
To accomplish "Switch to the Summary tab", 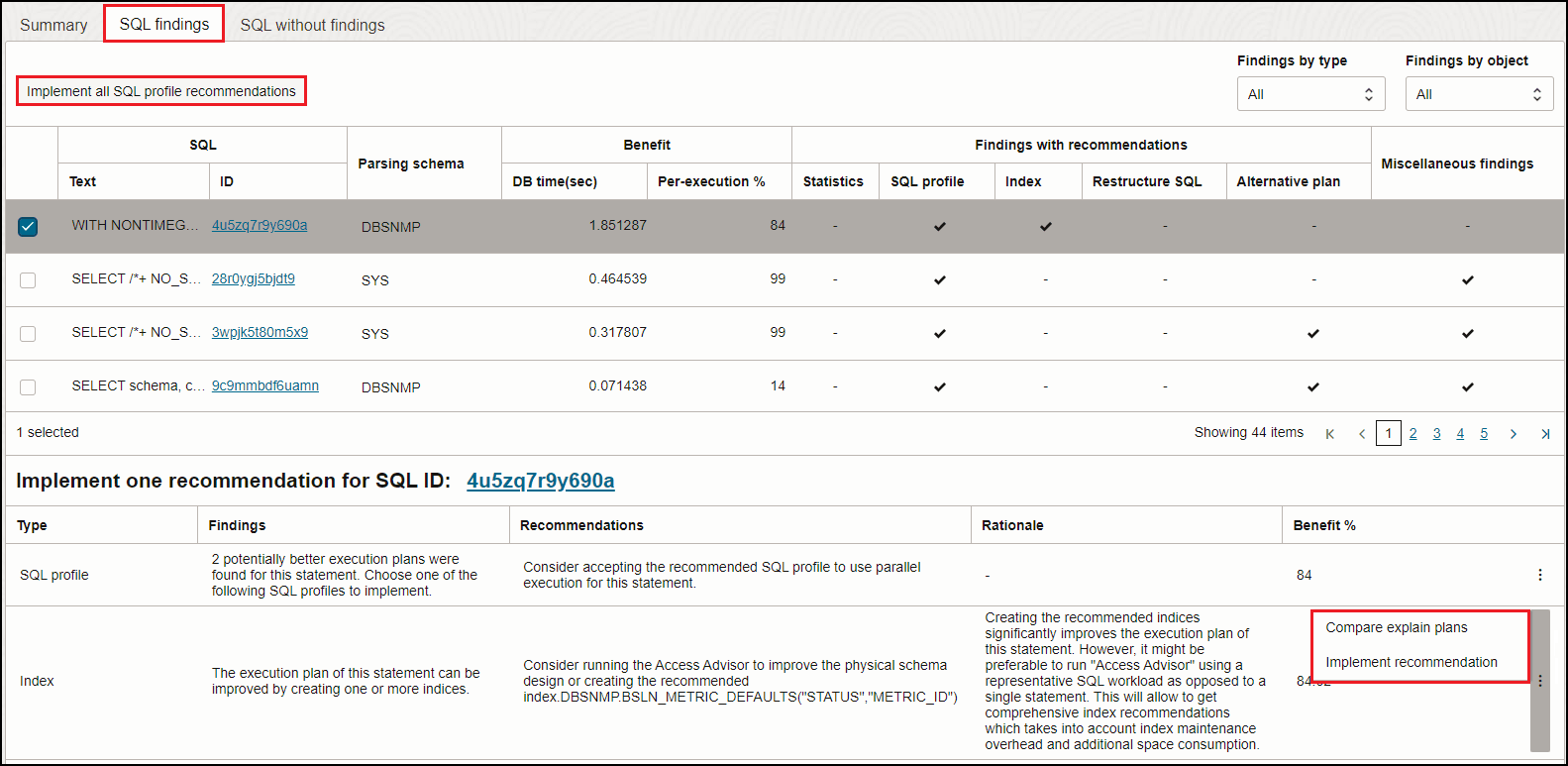I will coord(53,25).
